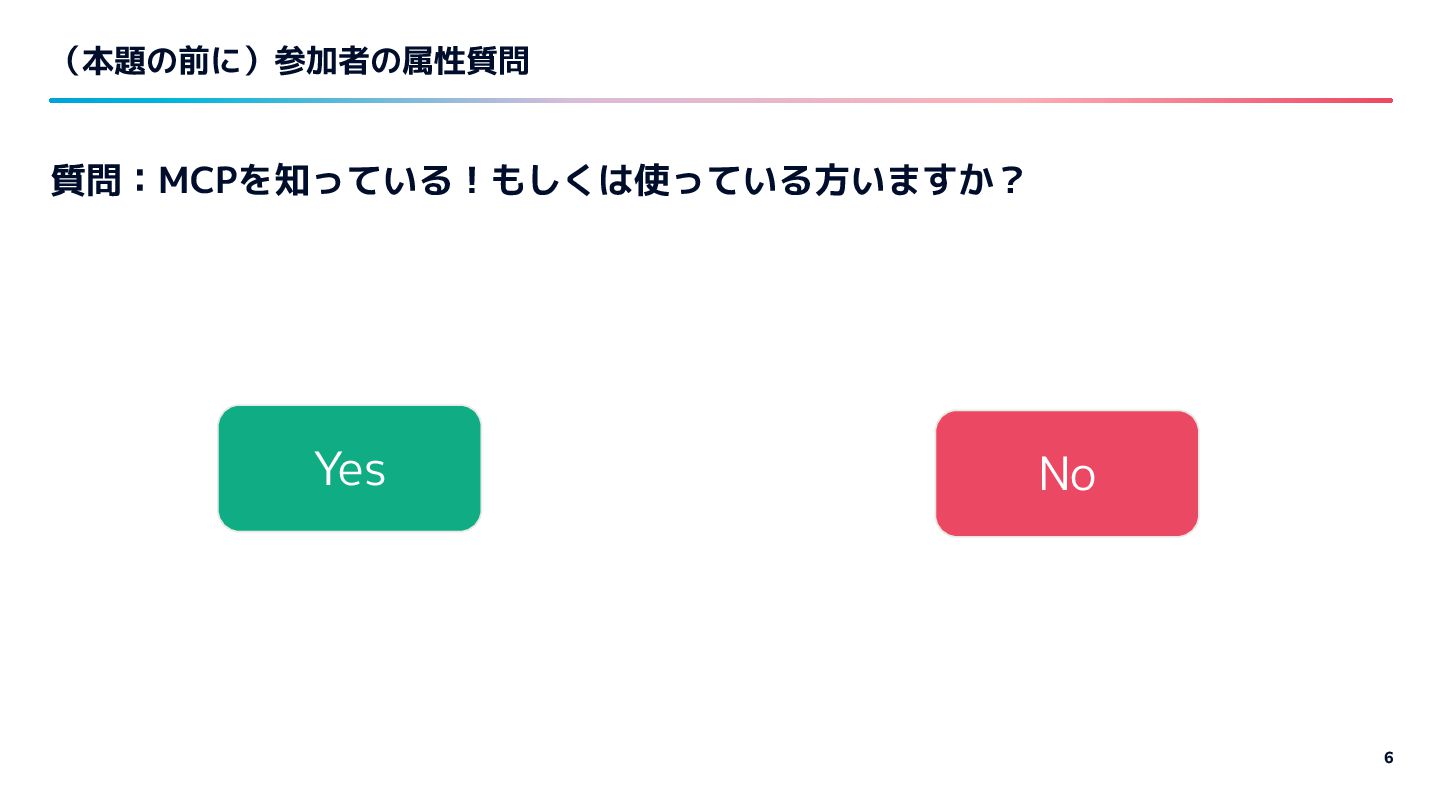The height and width of the screenshot is (810, 1440).
Task: Click the 参加者 word in the title
Action: point(321,62)
